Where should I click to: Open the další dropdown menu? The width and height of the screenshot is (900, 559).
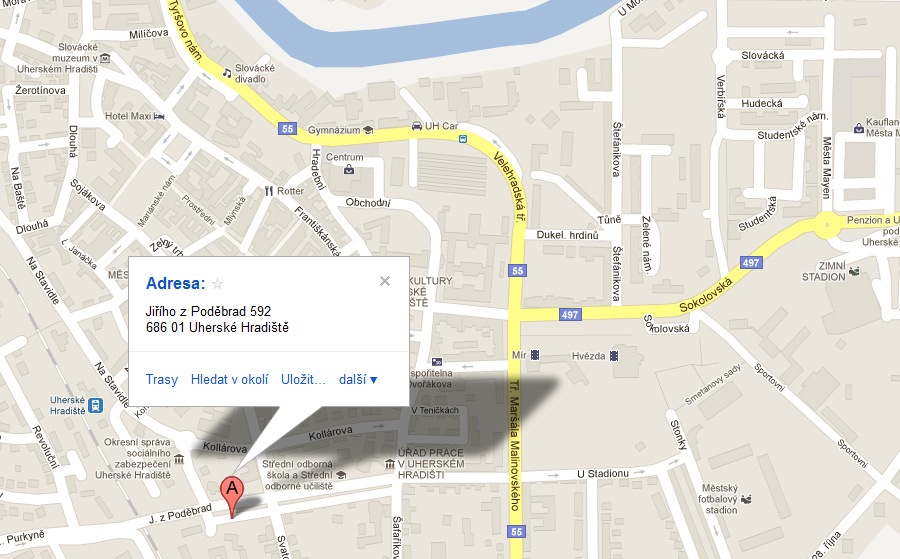click(x=358, y=379)
